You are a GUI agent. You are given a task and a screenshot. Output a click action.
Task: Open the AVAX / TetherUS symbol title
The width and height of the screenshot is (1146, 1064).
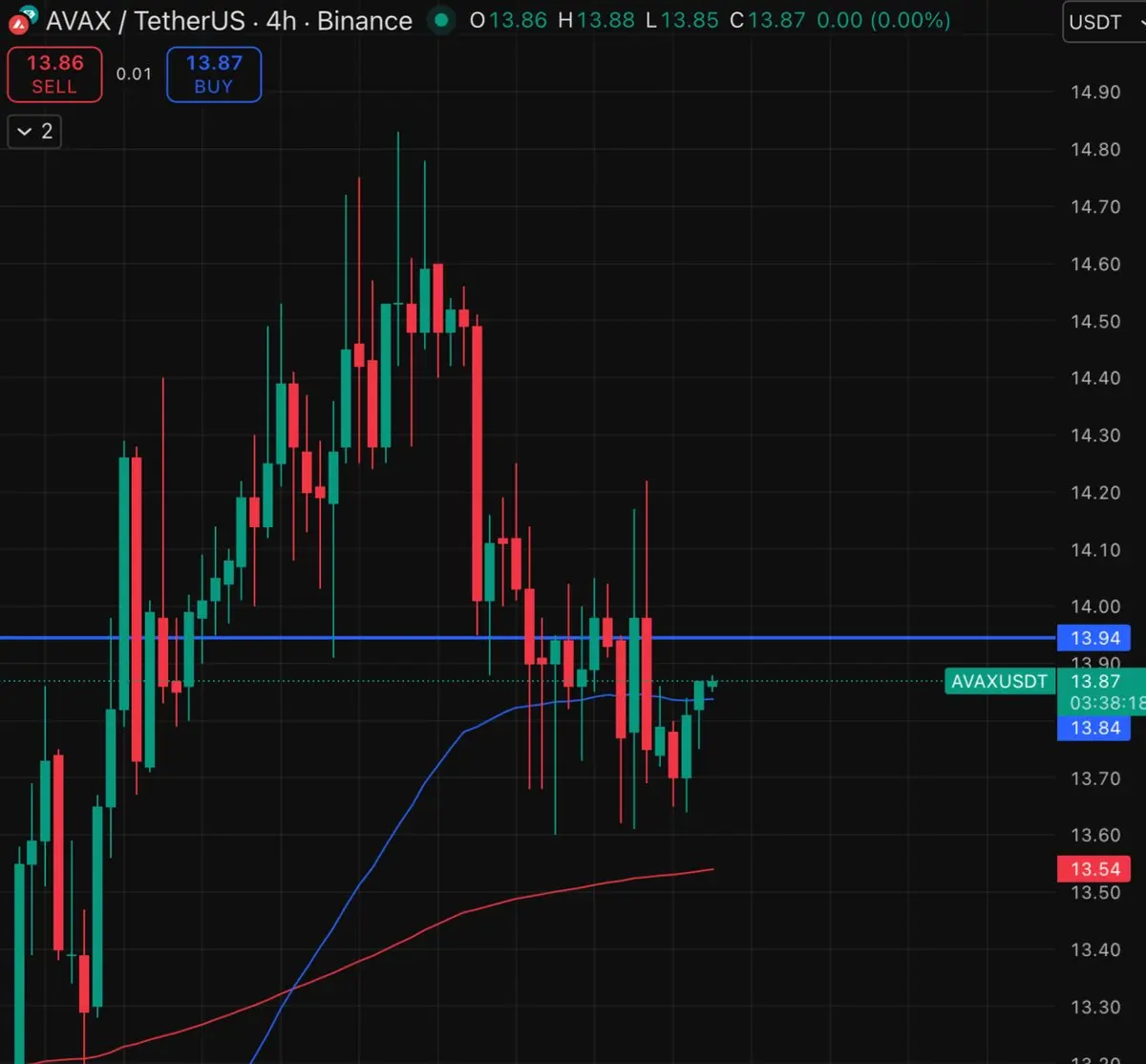pos(229,20)
